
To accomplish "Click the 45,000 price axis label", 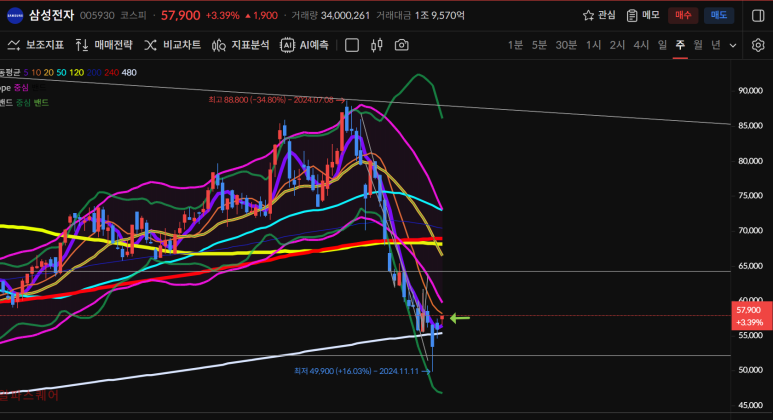I will click(x=750, y=405).
